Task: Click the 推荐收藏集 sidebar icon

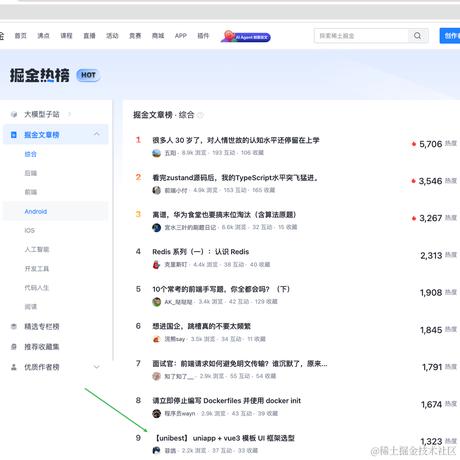Action: point(14,347)
